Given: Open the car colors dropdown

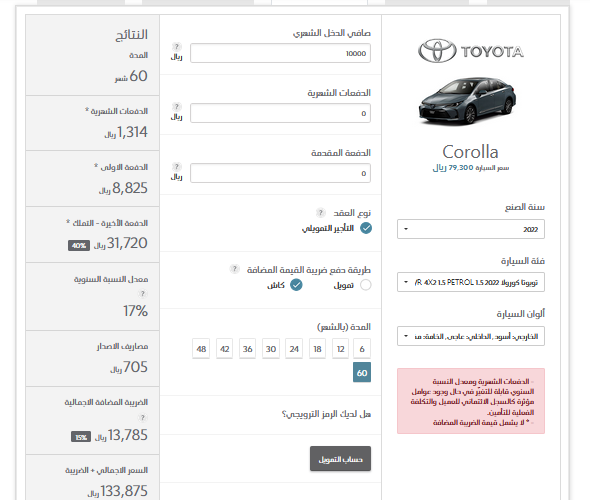Looking at the screenshot, I should point(471,336).
